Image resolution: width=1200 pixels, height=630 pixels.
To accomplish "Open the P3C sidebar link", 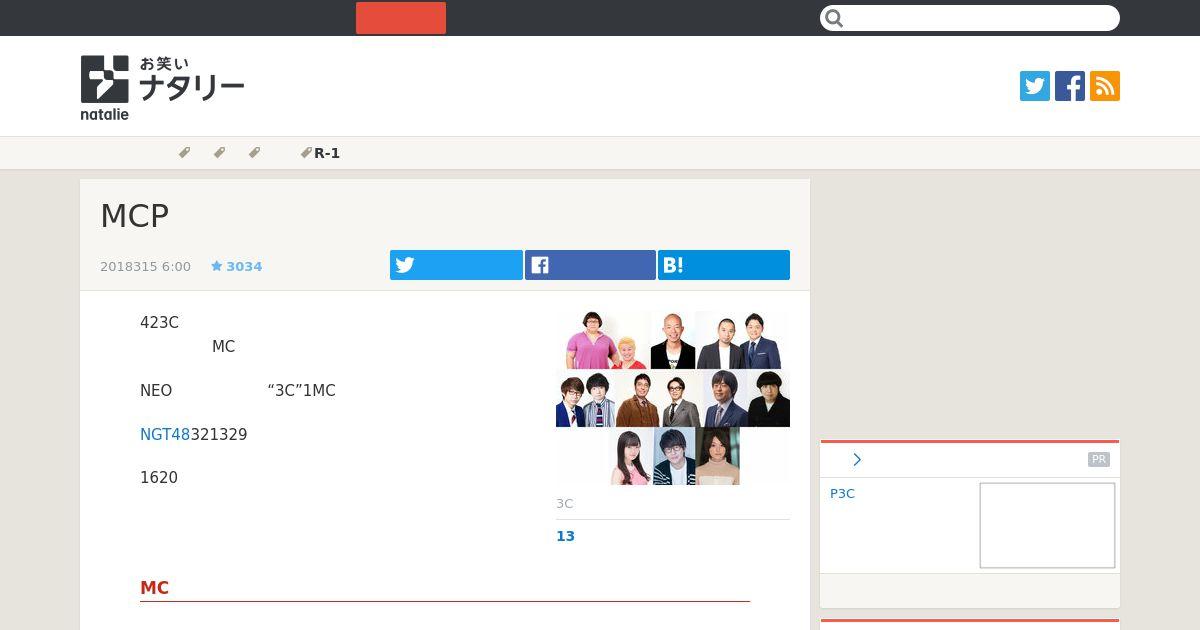I will coord(842,494).
